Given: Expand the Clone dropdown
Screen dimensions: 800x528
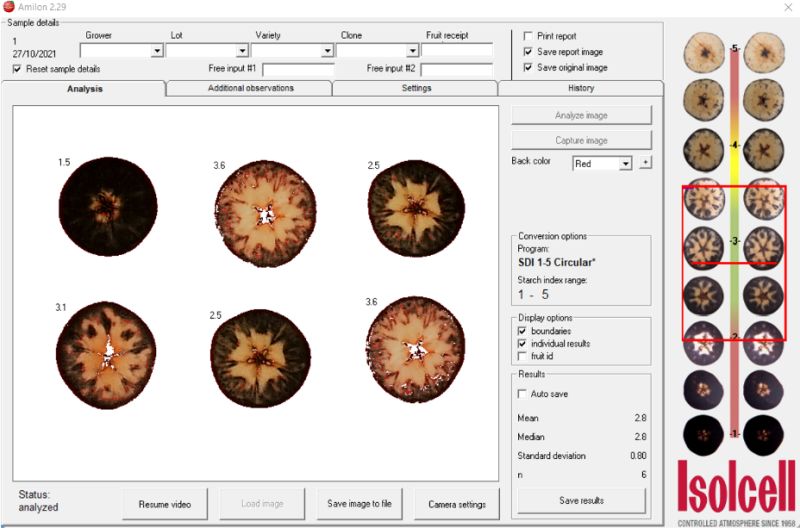Looking at the screenshot, I should click(x=413, y=51).
